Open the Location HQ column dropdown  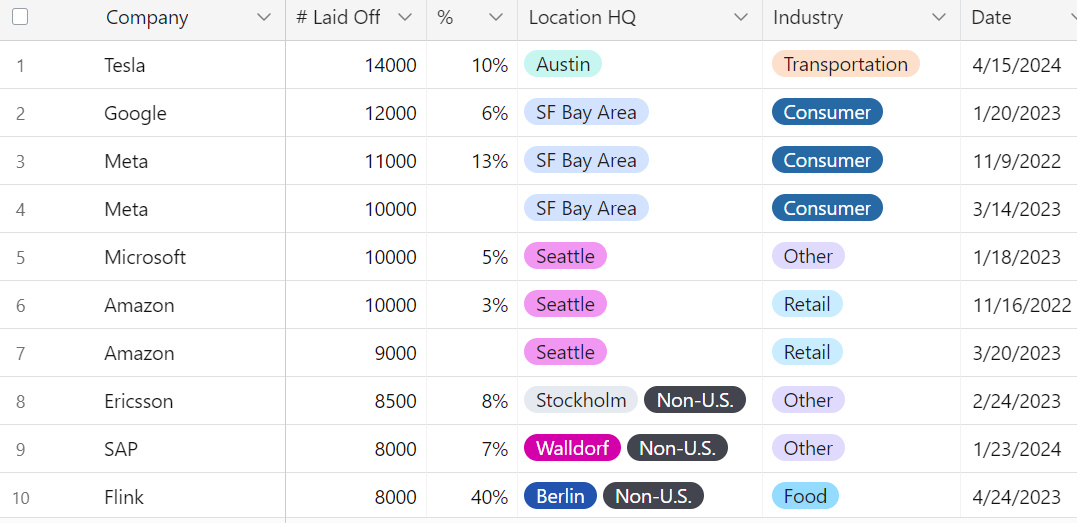[741, 18]
